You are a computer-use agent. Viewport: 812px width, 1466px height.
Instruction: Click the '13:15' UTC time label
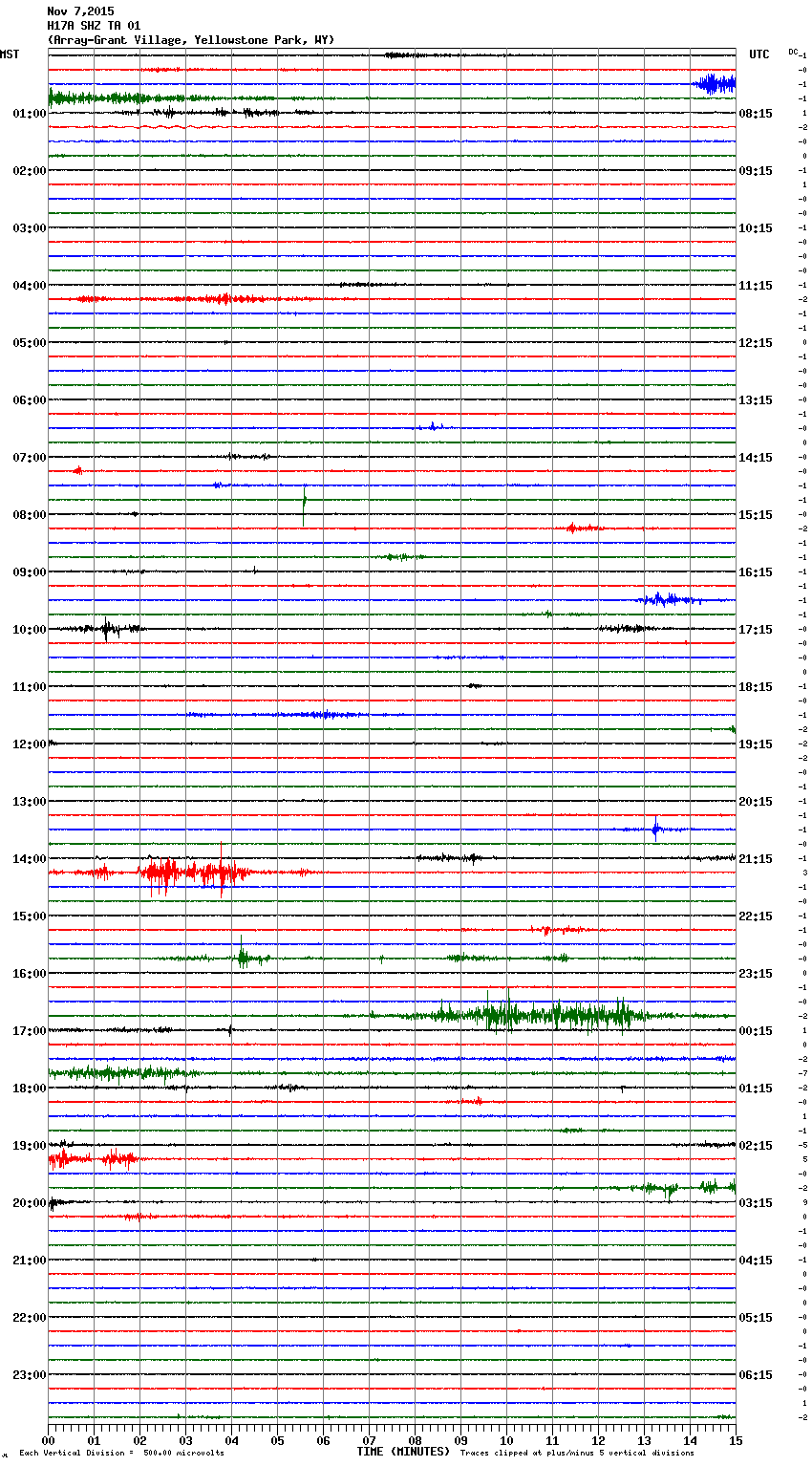pyautogui.click(x=756, y=400)
